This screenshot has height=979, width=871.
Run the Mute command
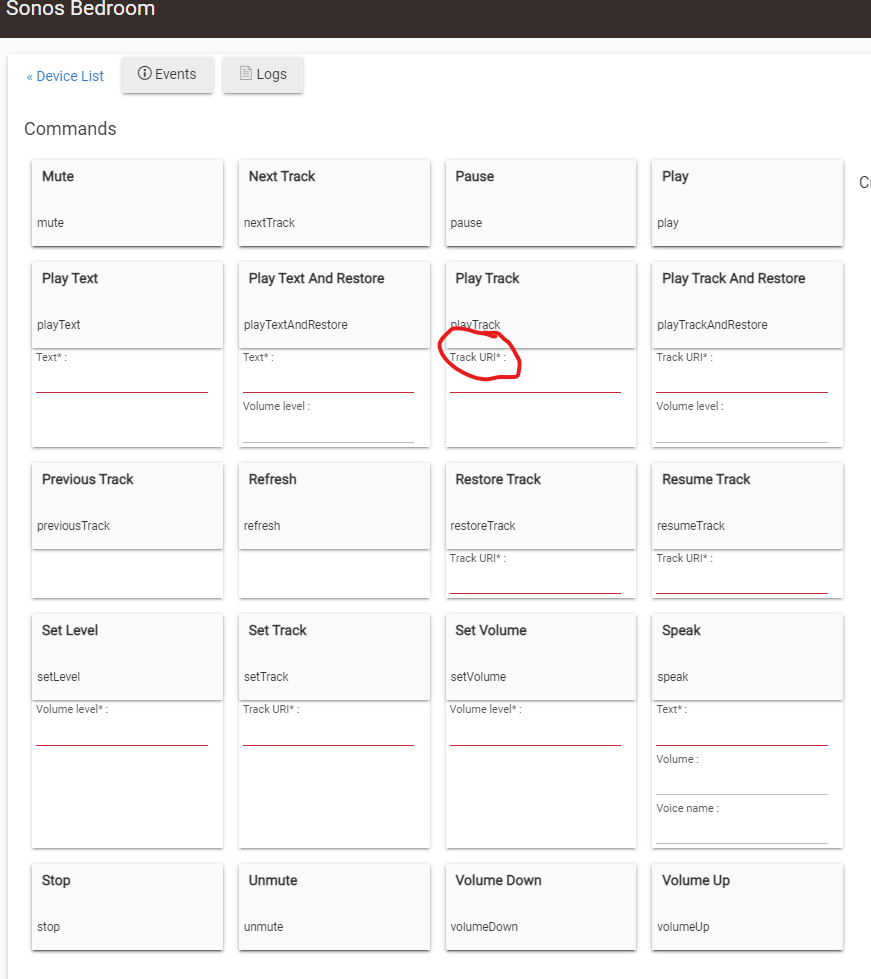click(x=127, y=202)
